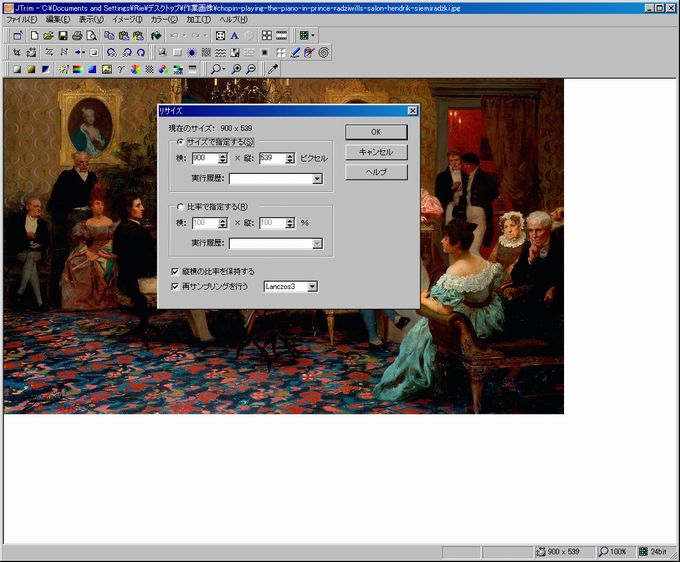The image size is (680, 562).
Task: Click the copy icon in toolbar
Action: pyautogui.click(x=109, y=36)
